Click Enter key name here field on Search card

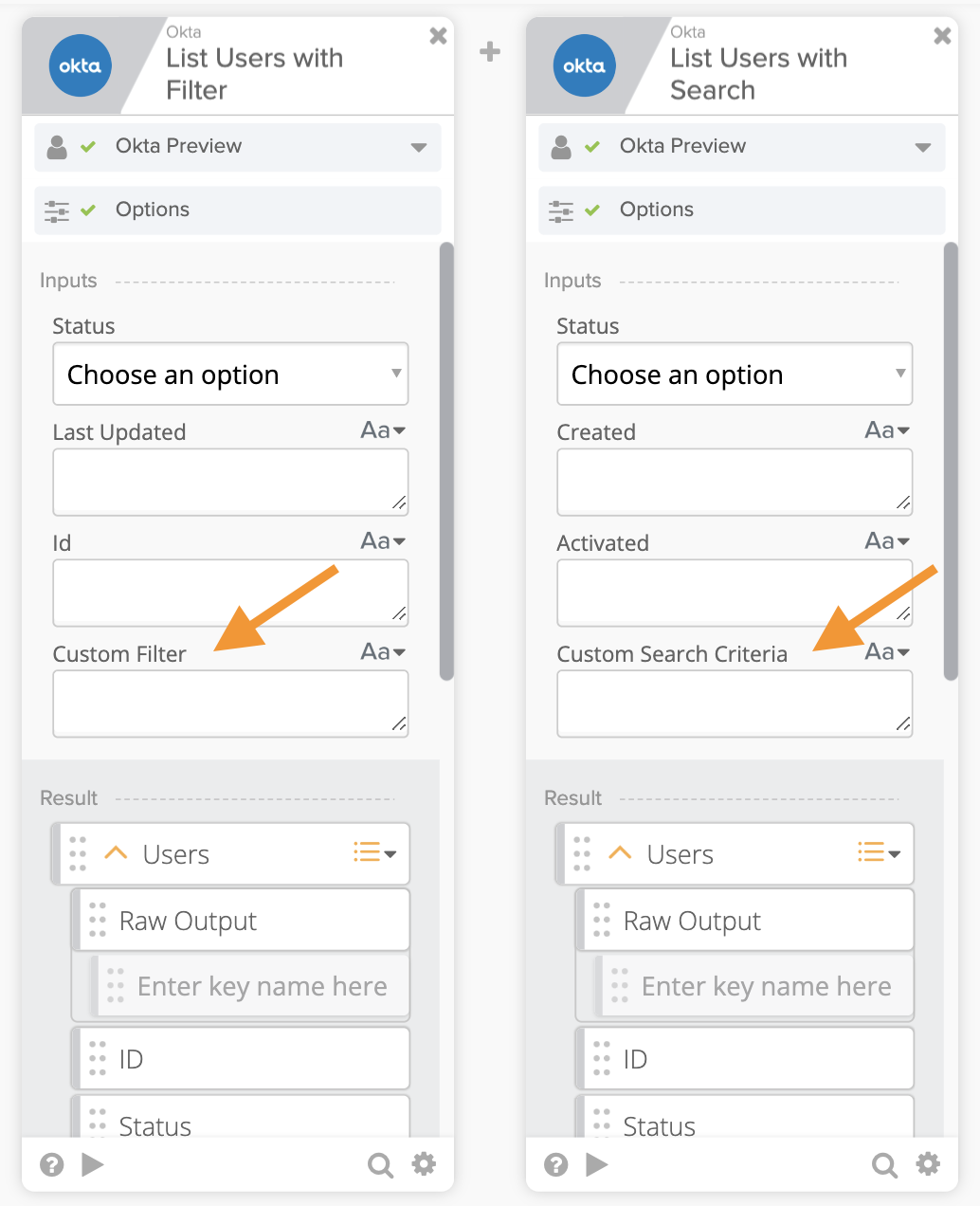coord(766,987)
